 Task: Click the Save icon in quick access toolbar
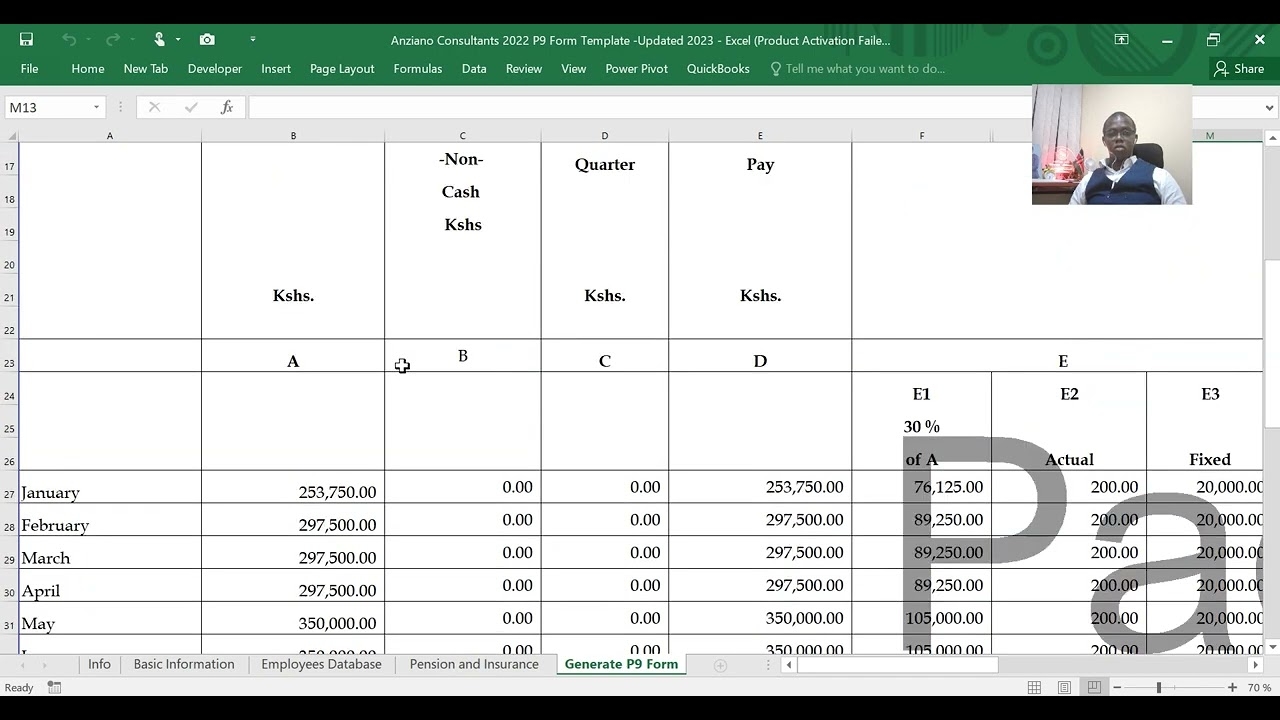coord(26,39)
